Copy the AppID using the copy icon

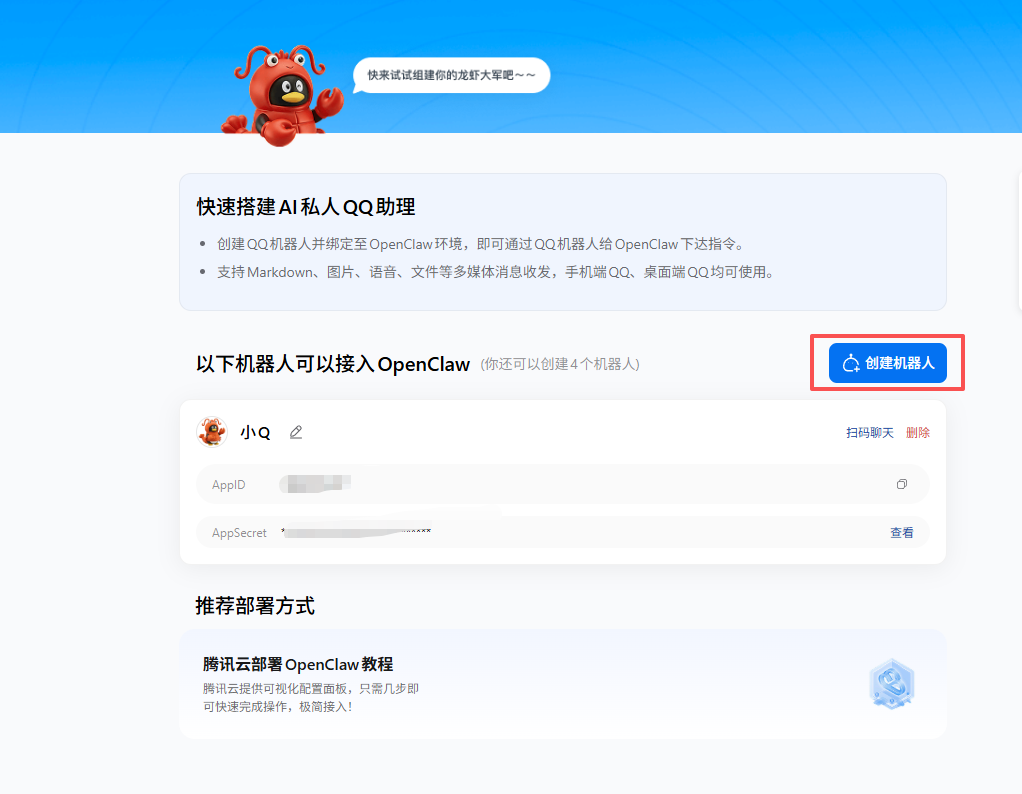pyautogui.click(x=901, y=484)
